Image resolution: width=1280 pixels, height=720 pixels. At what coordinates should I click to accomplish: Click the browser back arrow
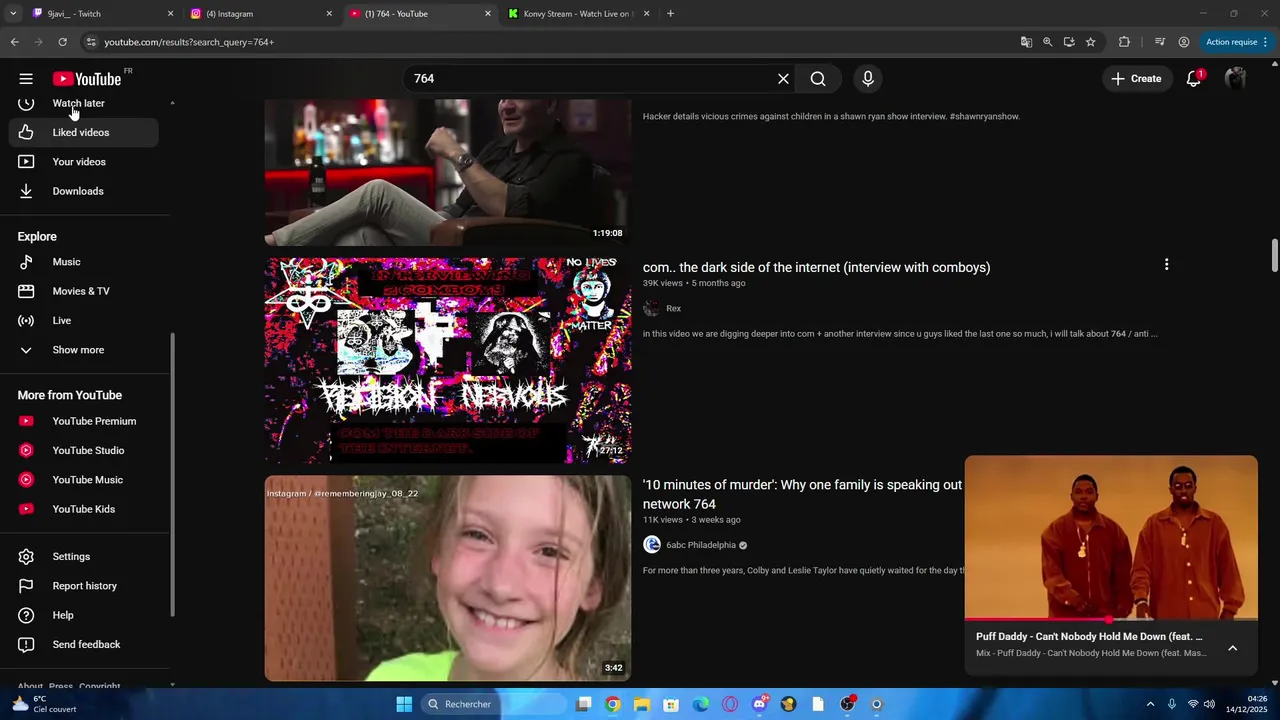pos(14,42)
